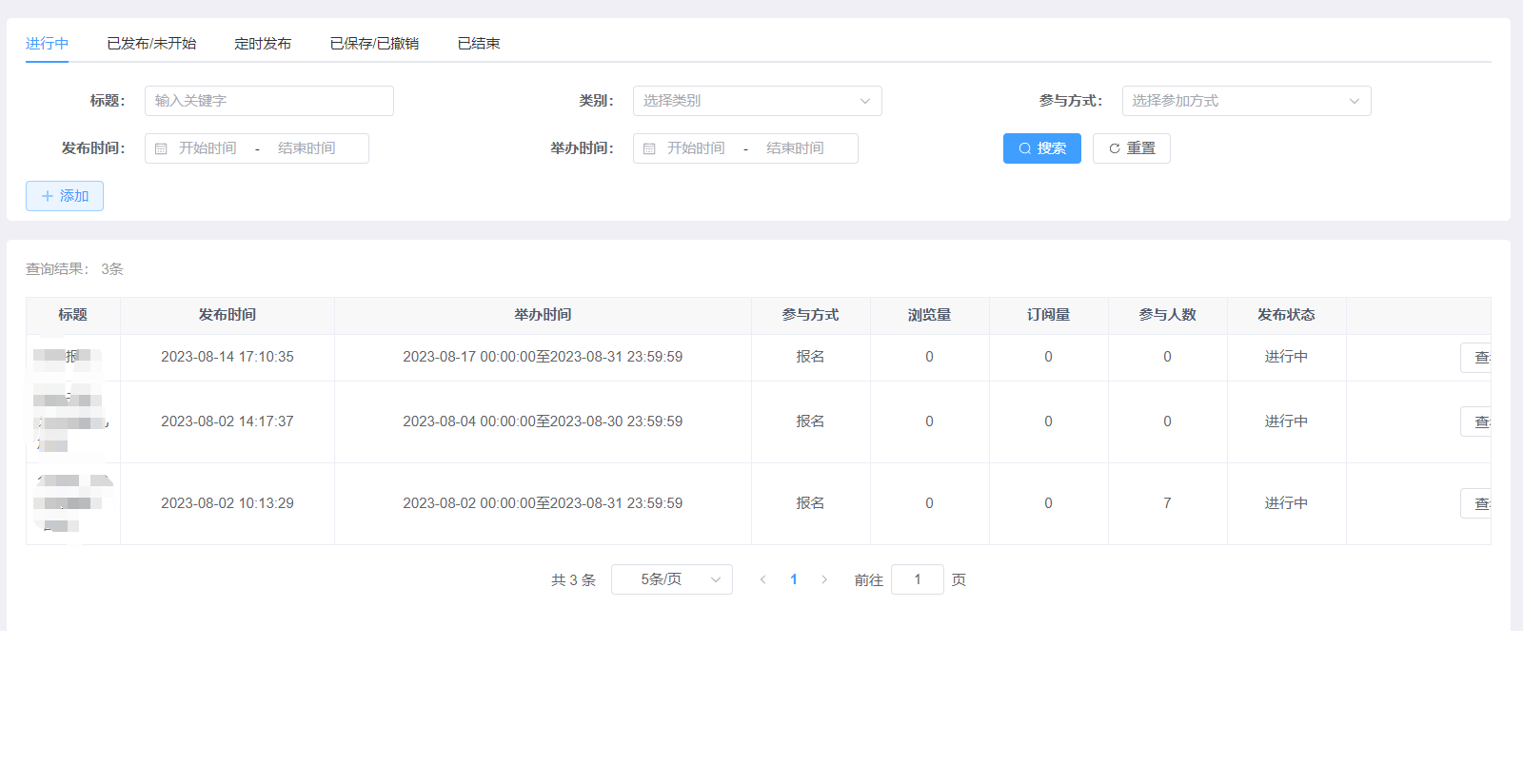Open view button in 10:13:29 row

click(x=1476, y=504)
